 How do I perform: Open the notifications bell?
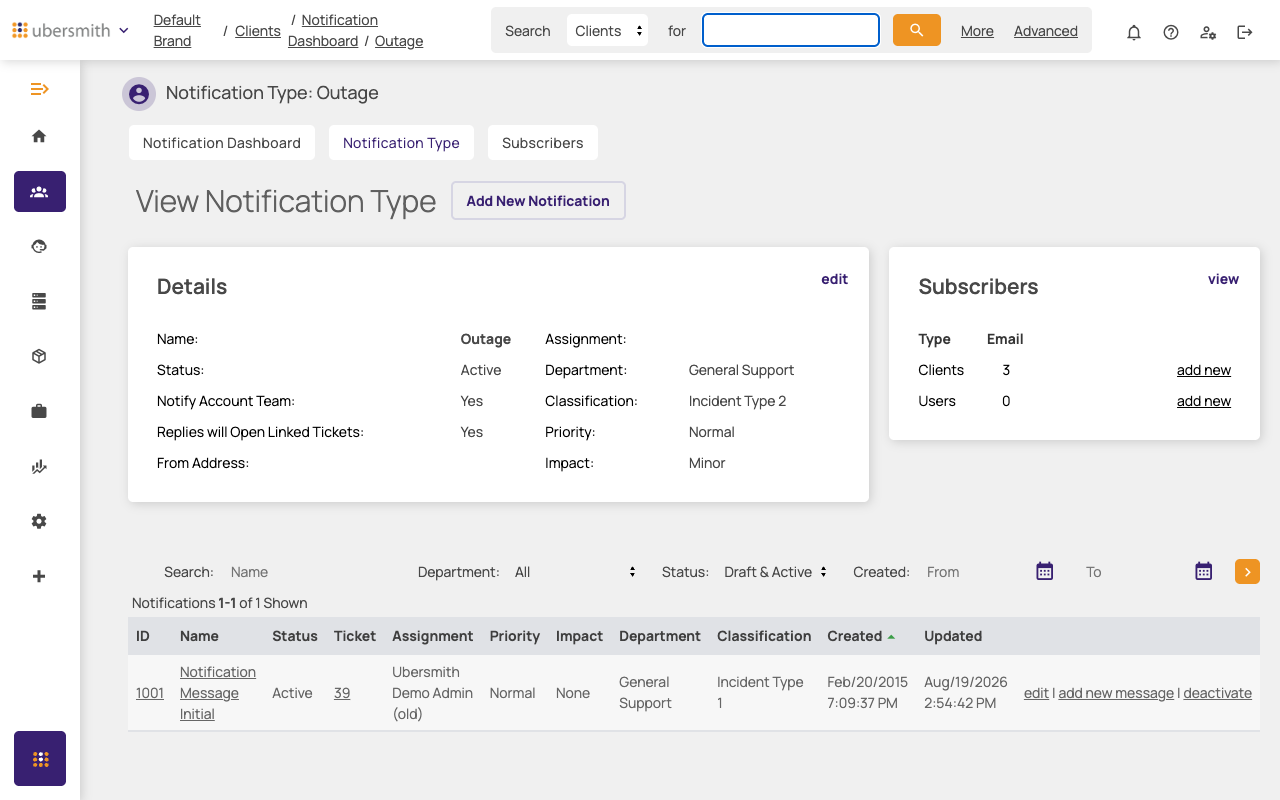pos(1134,32)
